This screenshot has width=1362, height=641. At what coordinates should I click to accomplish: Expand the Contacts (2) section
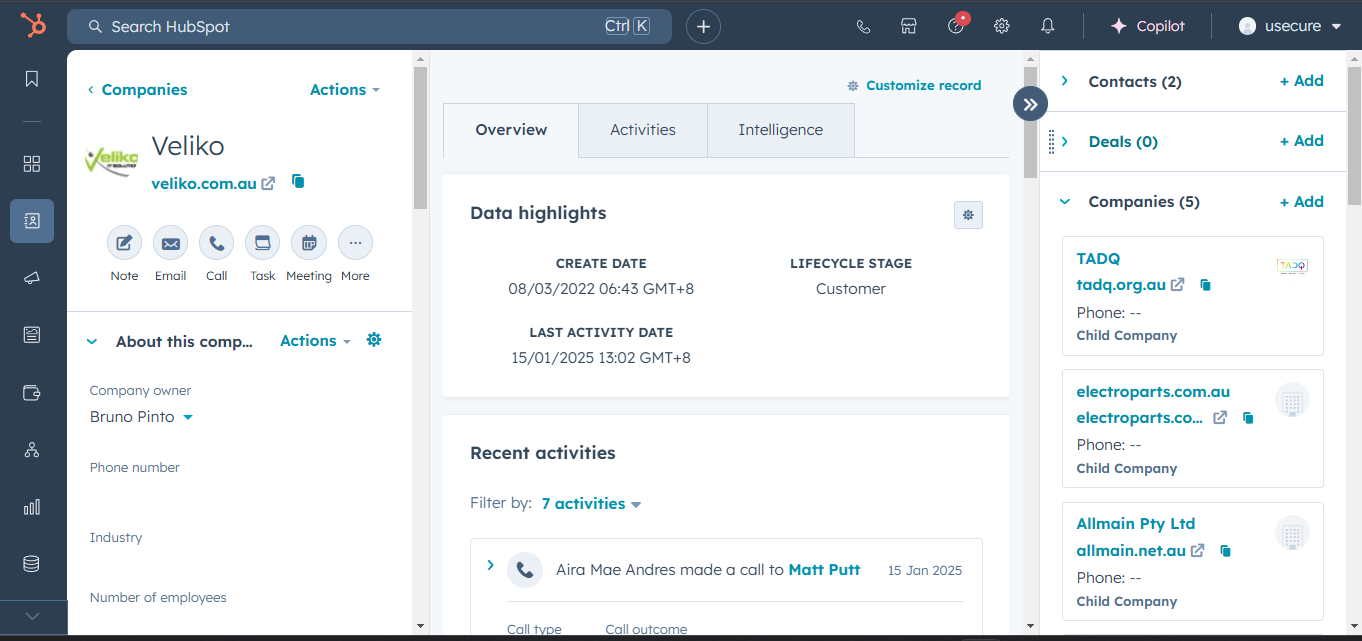pos(1064,81)
